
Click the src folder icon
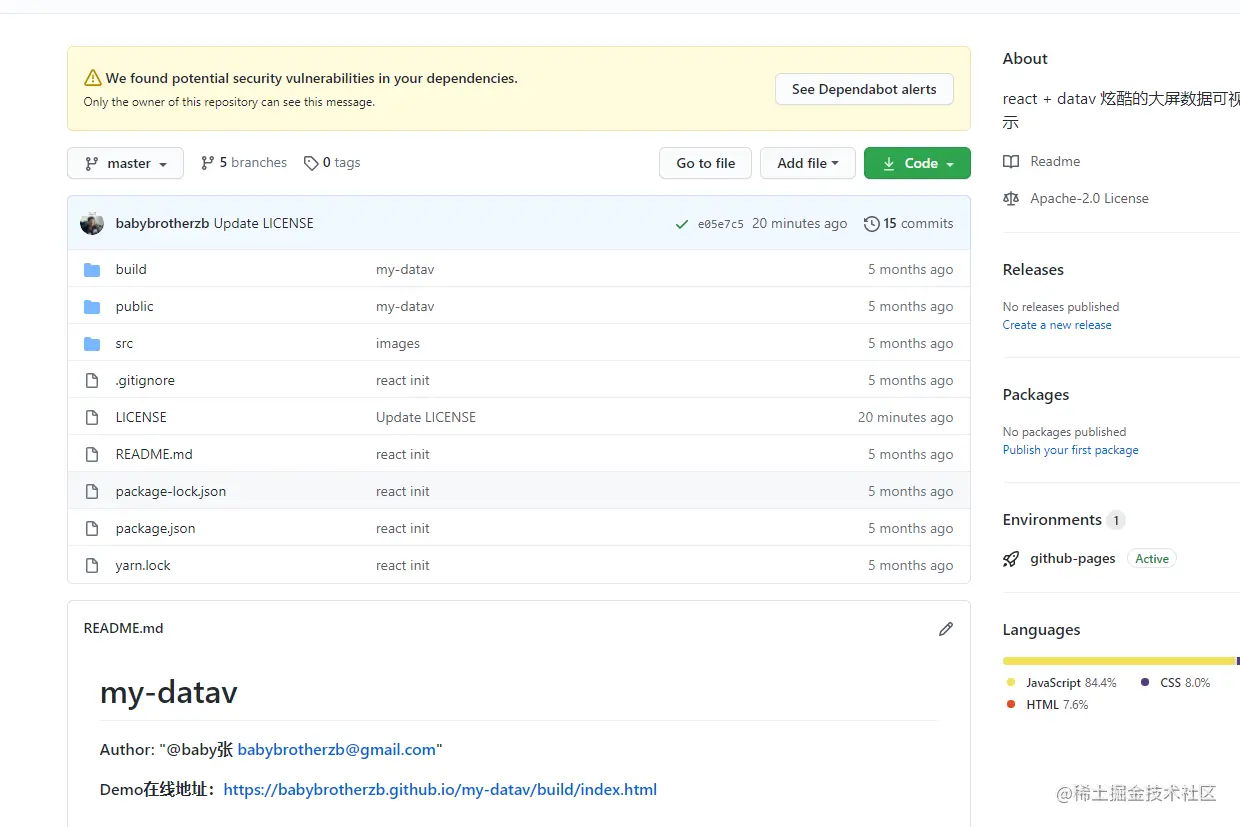92,343
